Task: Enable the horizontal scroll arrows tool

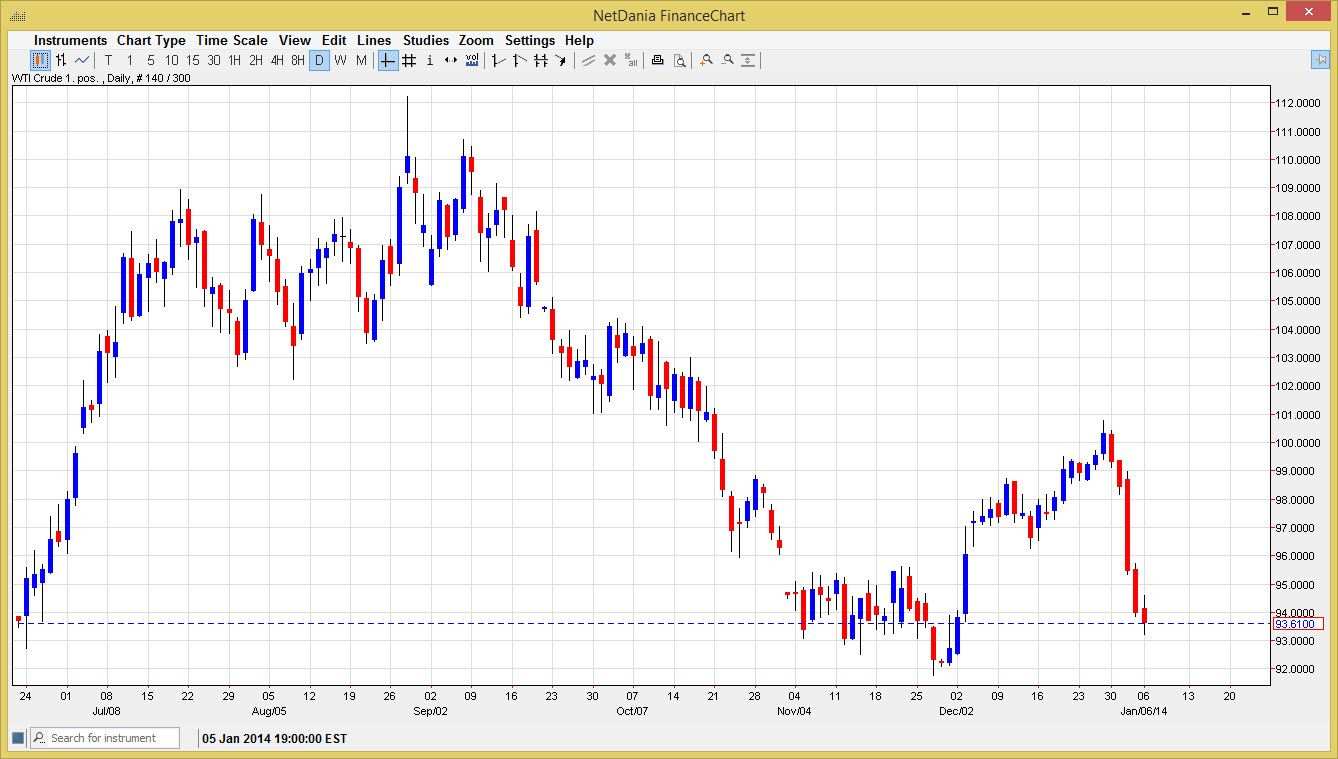Action: tap(450, 60)
